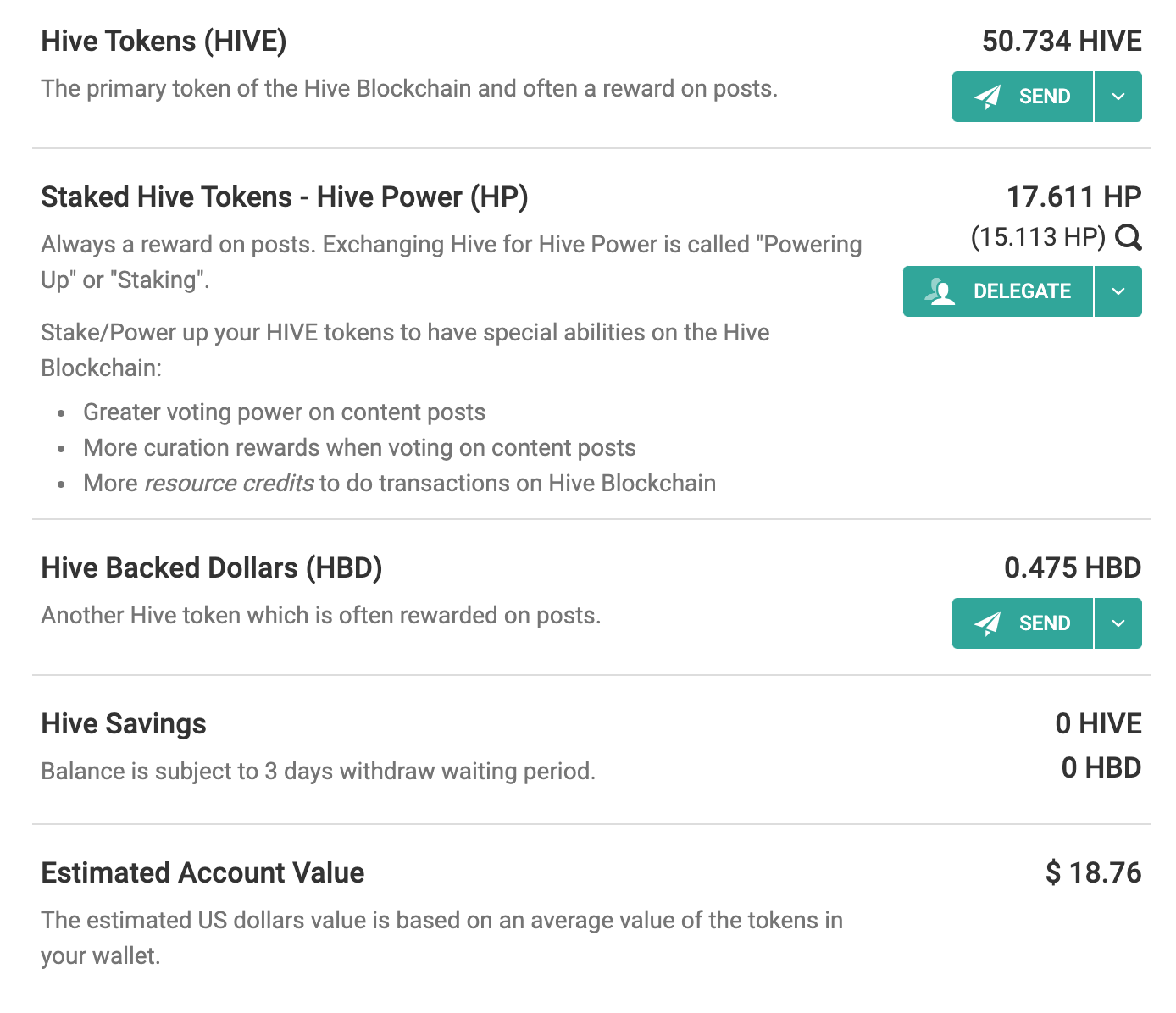Click the Staked Hive Tokens heading

pos(285,197)
